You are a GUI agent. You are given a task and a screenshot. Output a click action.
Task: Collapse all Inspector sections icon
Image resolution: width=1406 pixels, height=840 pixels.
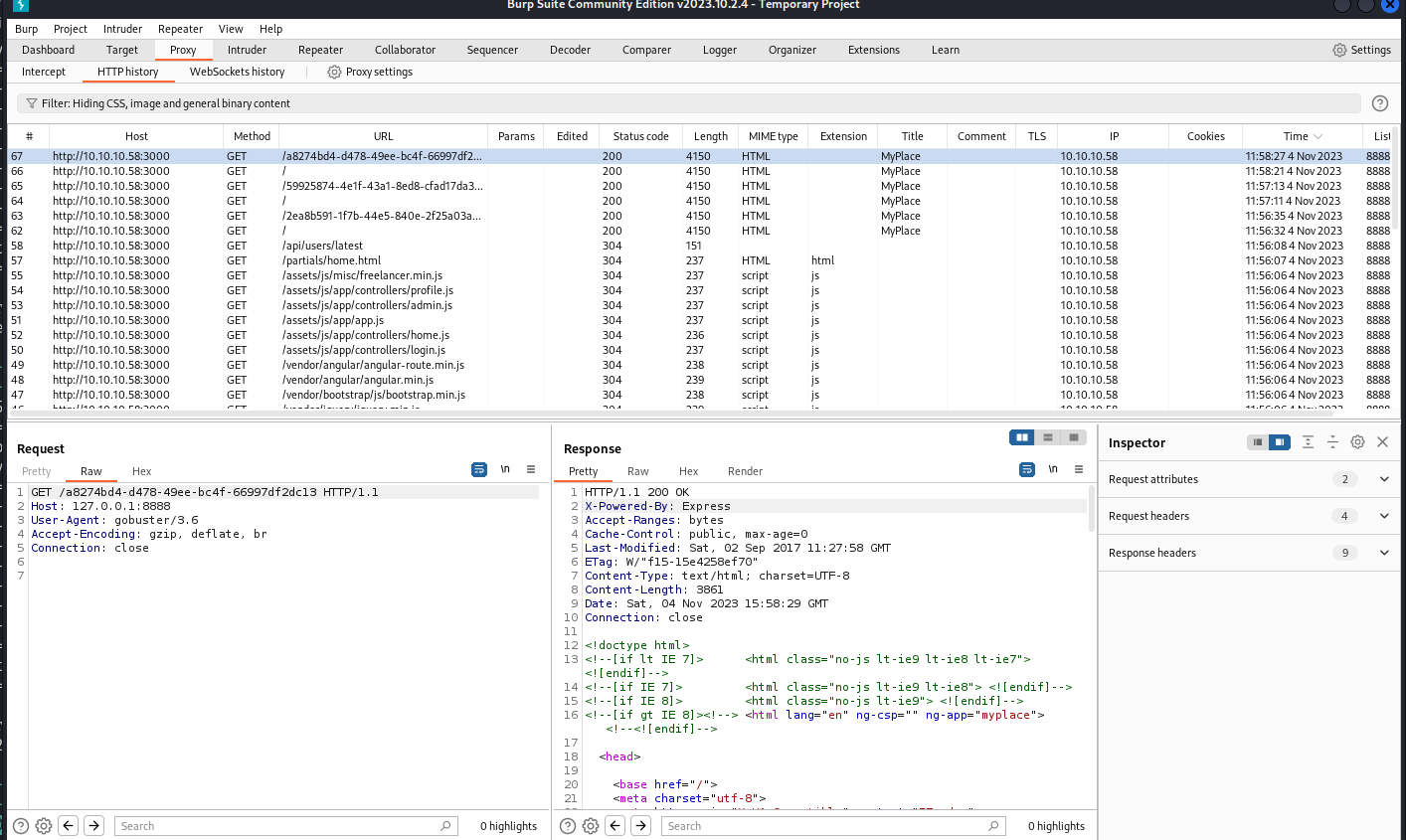(x=1332, y=442)
